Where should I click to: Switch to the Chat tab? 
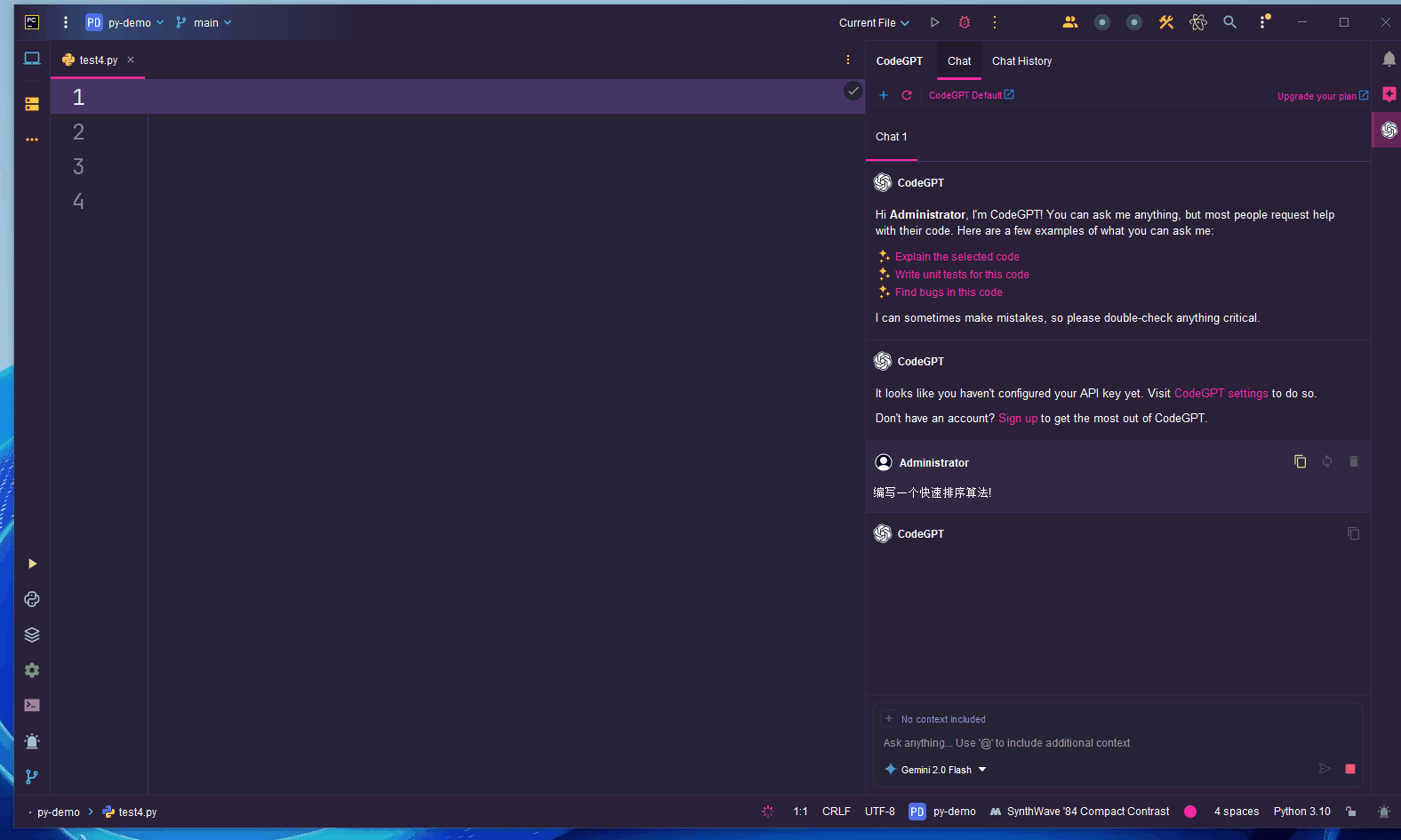click(959, 61)
